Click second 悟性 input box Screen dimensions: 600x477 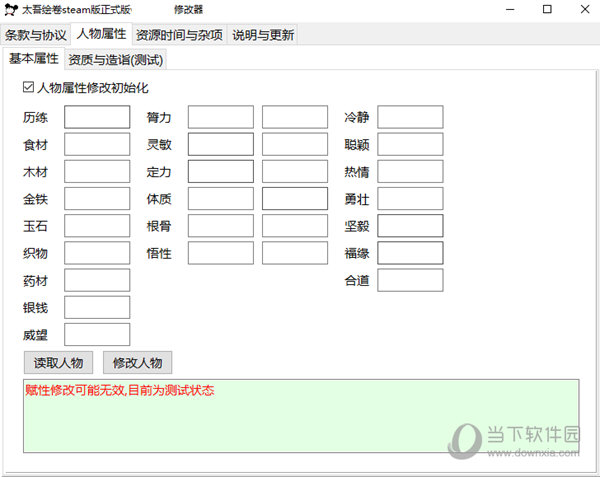point(295,253)
